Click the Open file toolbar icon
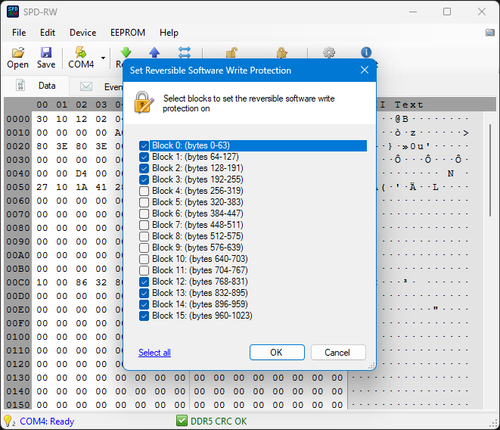This screenshot has width=500, height=430. click(18, 53)
